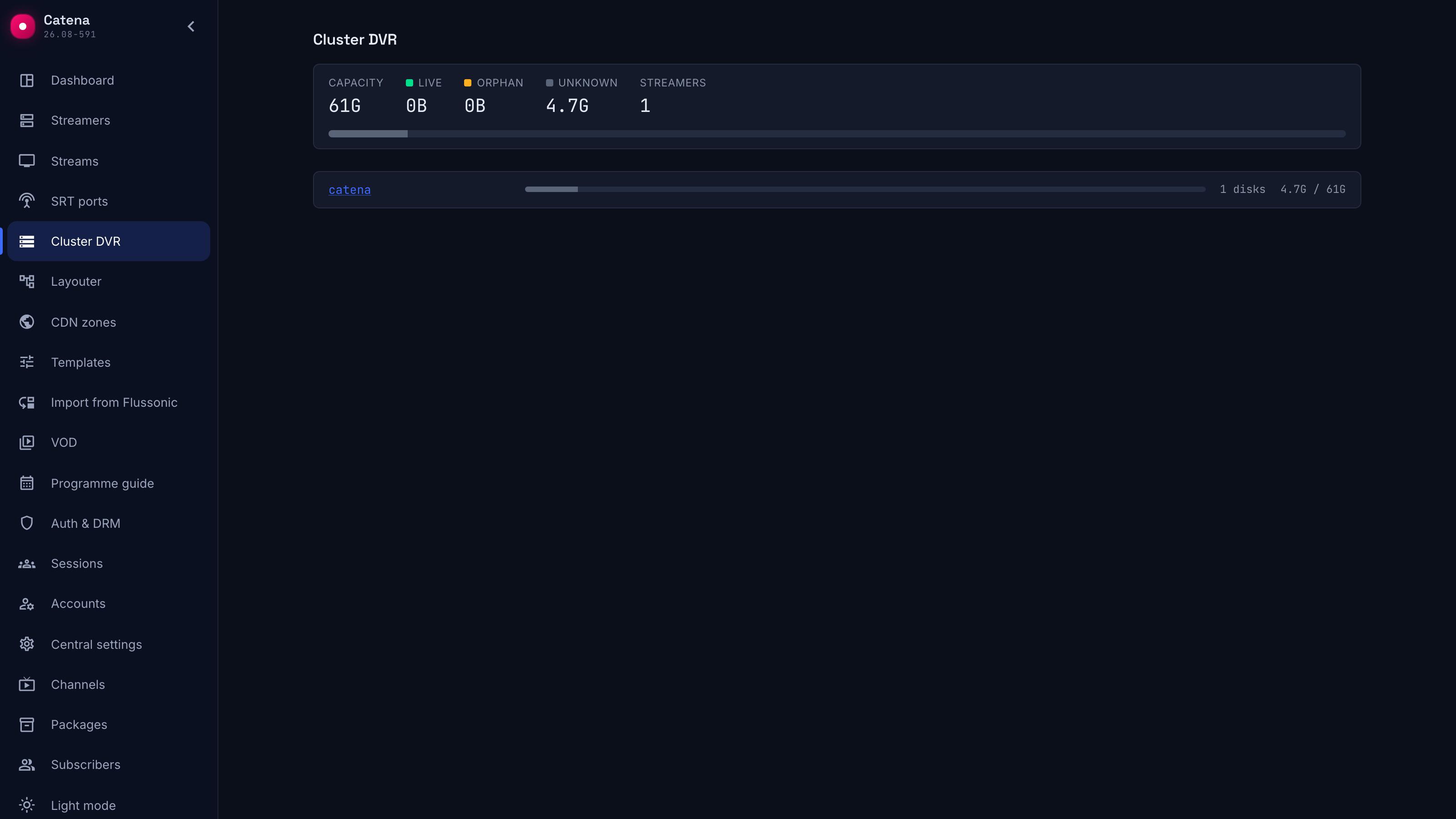Click the STREAMERS count 1
This screenshot has width=1456, height=819.
(x=645, y=106)
